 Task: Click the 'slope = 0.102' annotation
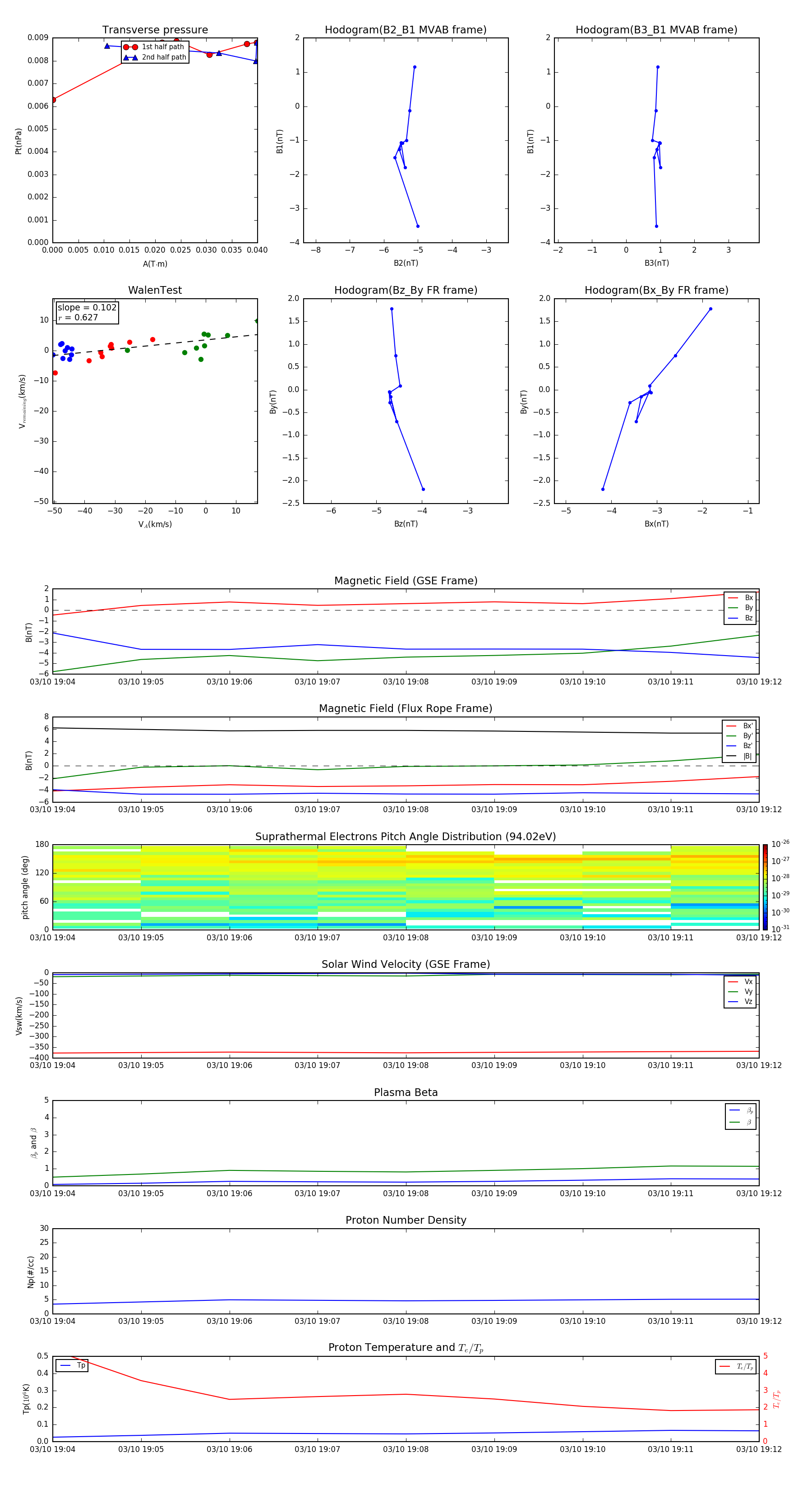(87, 308)
